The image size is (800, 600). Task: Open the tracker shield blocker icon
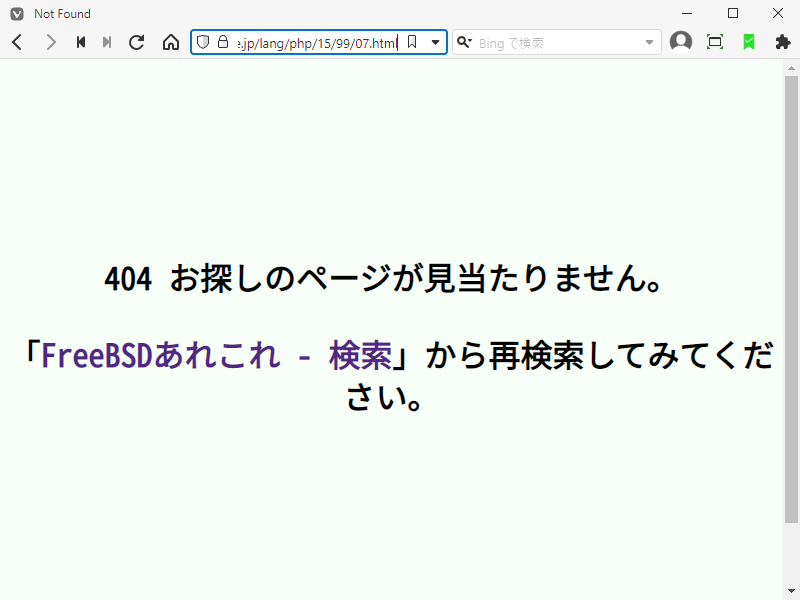(203, 42)
